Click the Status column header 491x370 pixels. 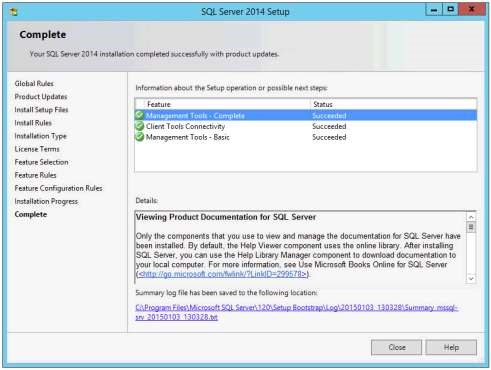point(393,104)
